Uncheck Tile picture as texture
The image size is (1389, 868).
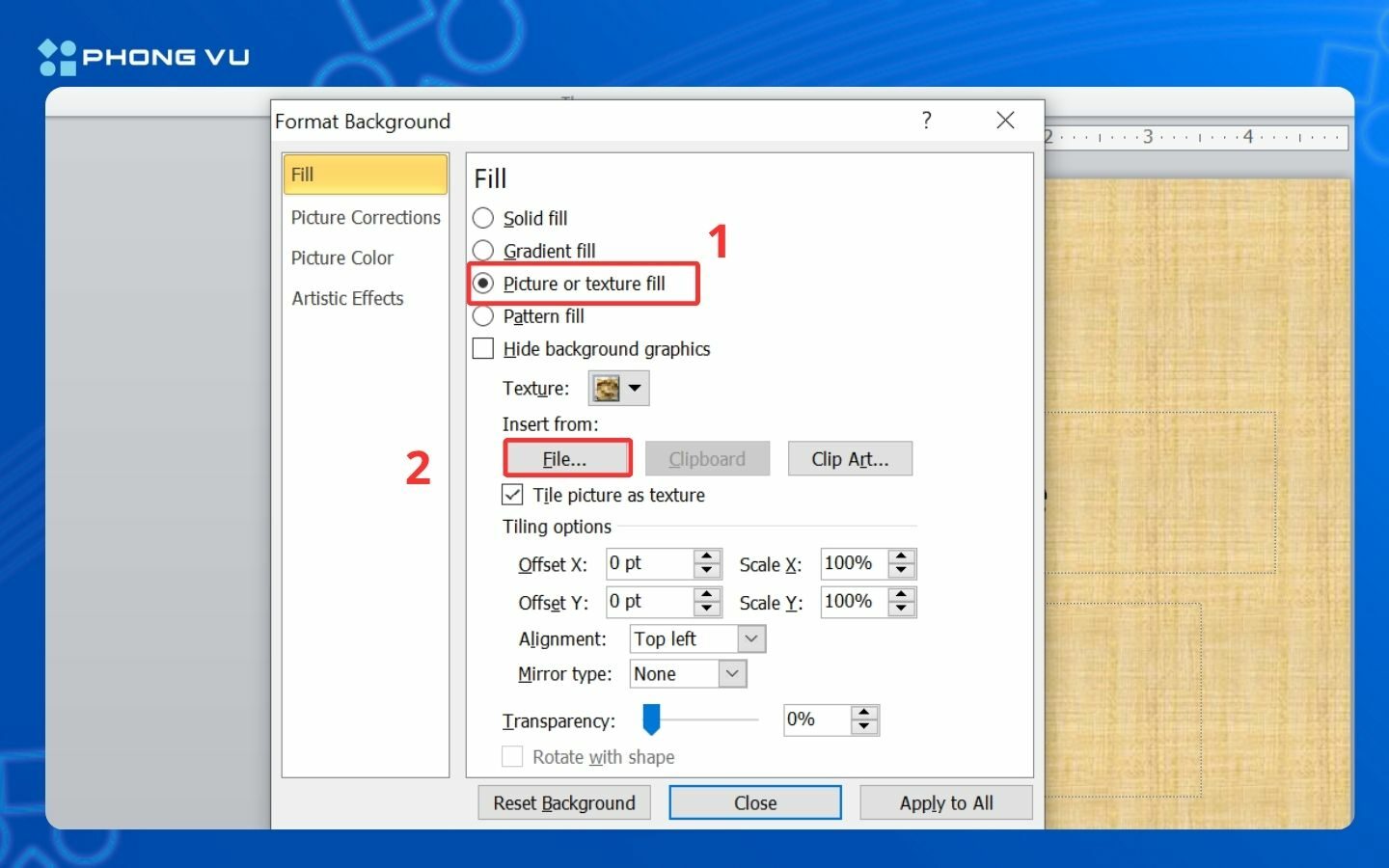(512, 495)
